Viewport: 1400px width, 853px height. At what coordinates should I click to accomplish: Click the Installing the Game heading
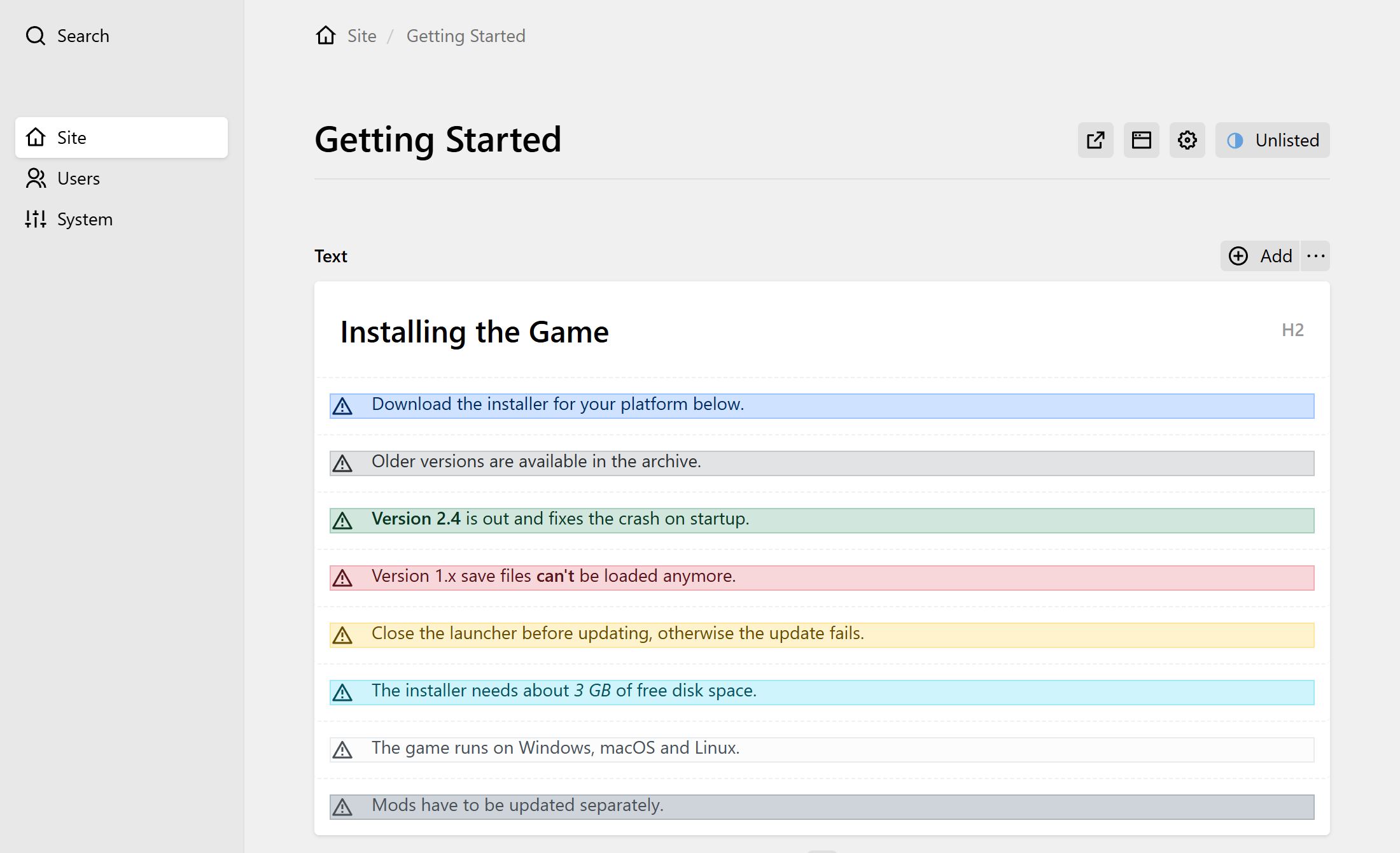(x=475, y=332)
